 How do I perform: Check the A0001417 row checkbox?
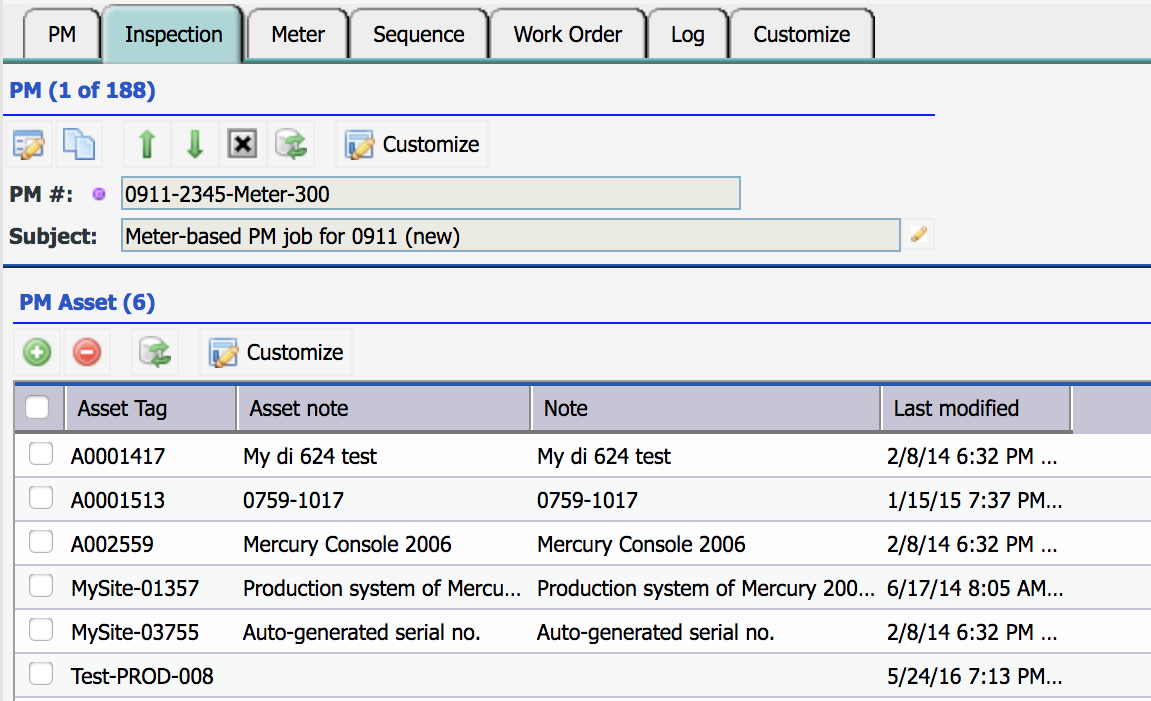pyautogui.click(x=41, y=454)
